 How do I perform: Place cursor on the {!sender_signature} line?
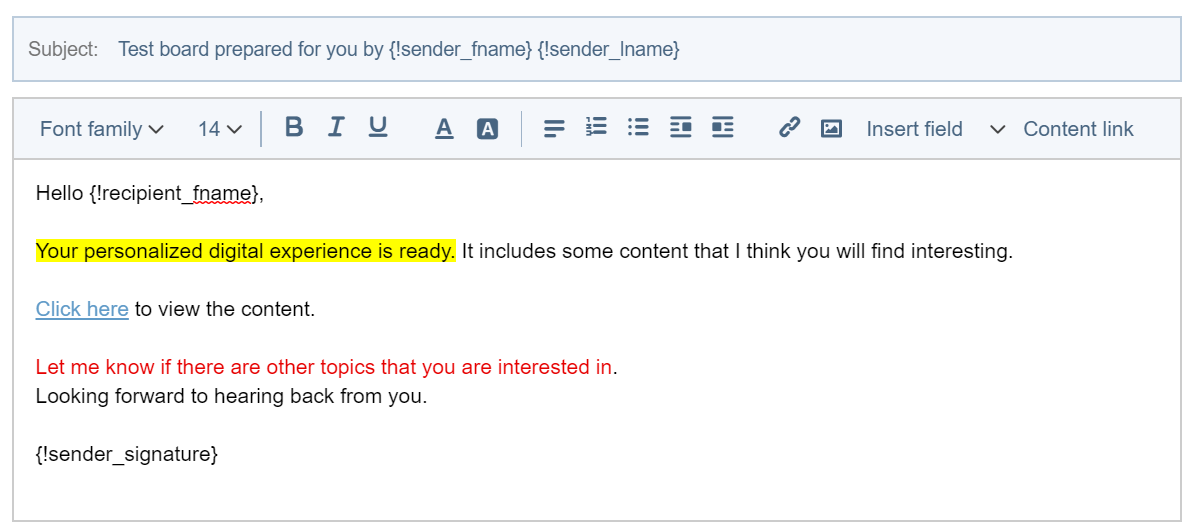(127, 454)
